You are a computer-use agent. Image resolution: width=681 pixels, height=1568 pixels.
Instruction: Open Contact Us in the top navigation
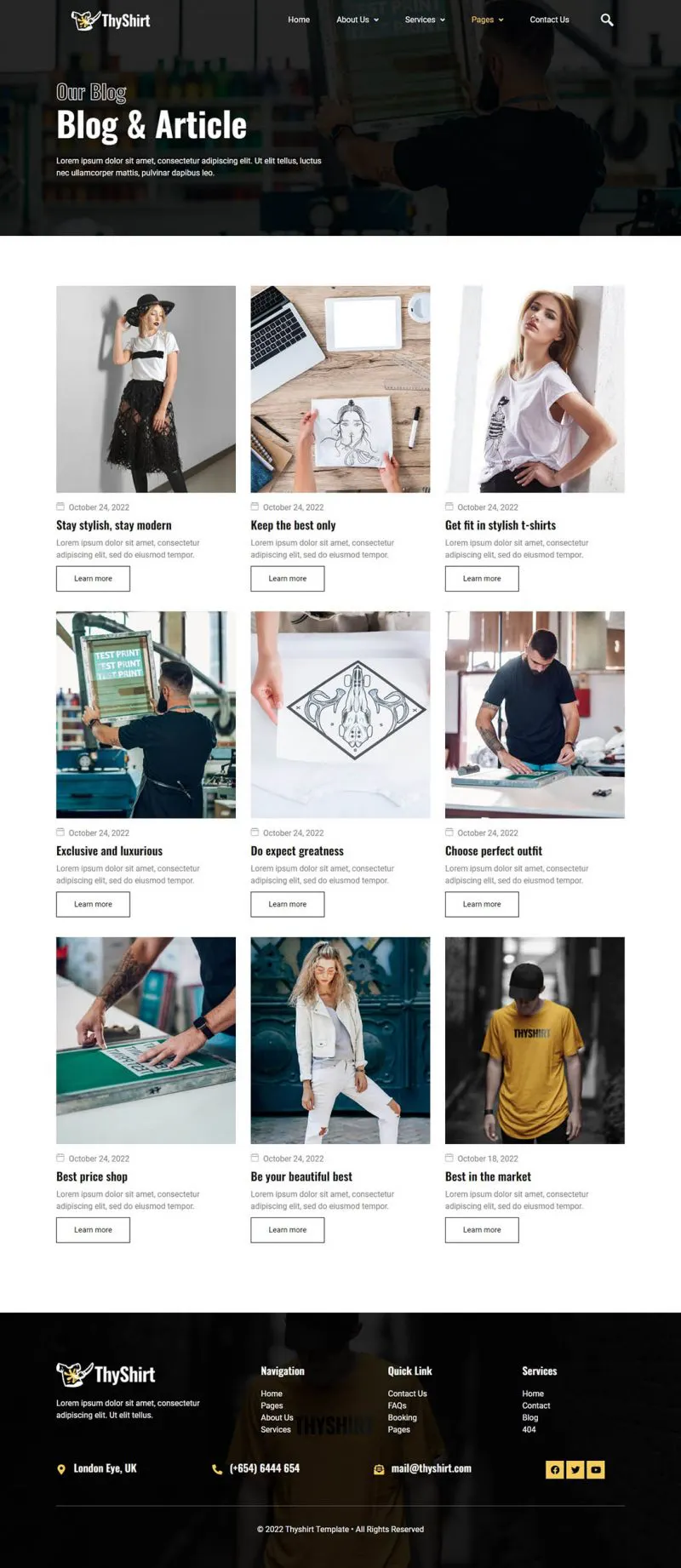549,20
